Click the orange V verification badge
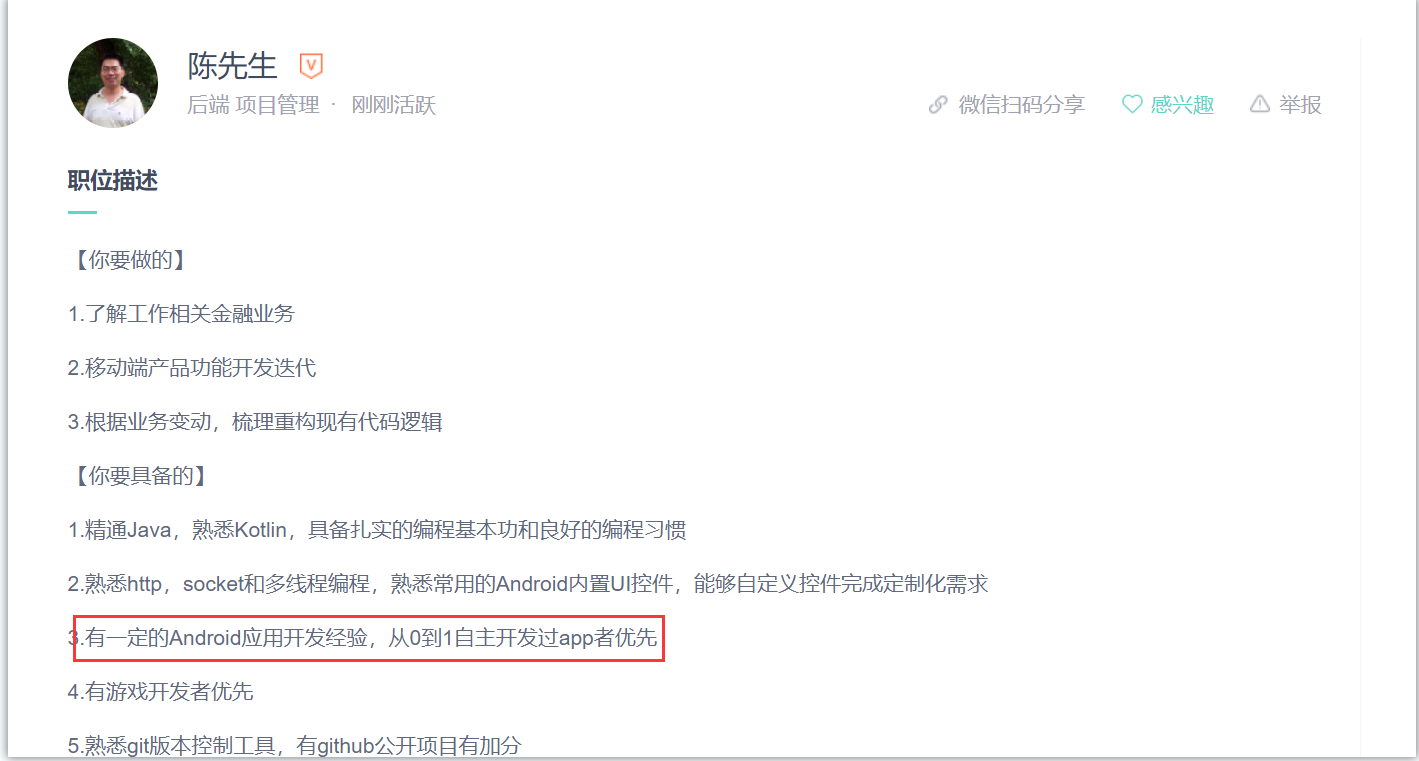 [312, 66]
